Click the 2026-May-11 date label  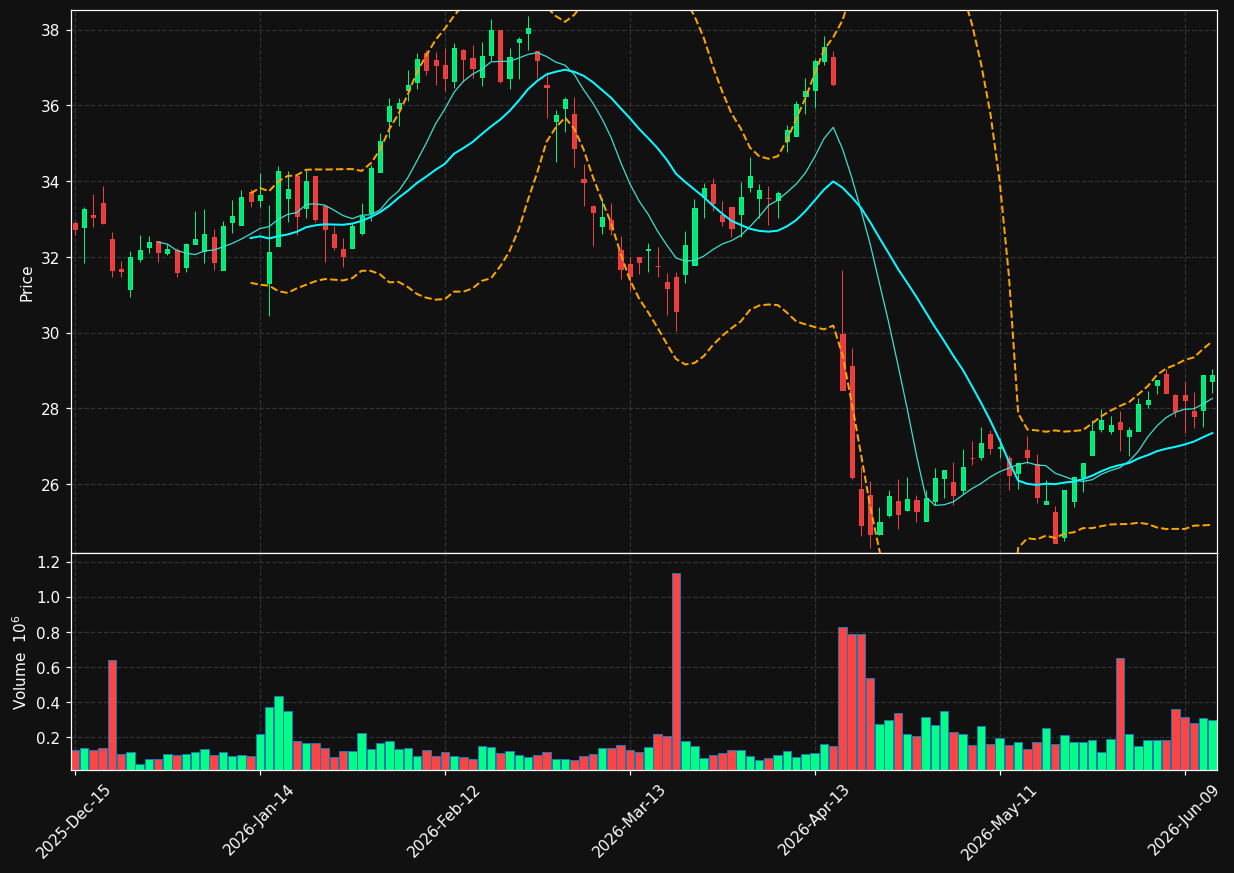[x=999, y=822]
